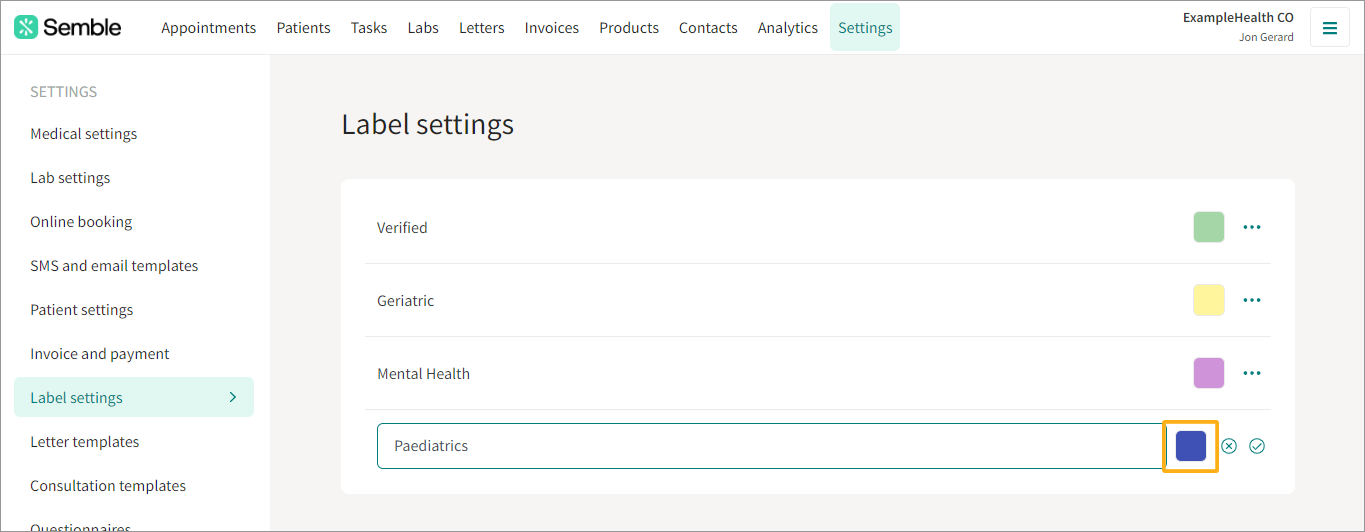
Task: Click the purple Mental Health color swatch
Action: (x=1208, y=373)
